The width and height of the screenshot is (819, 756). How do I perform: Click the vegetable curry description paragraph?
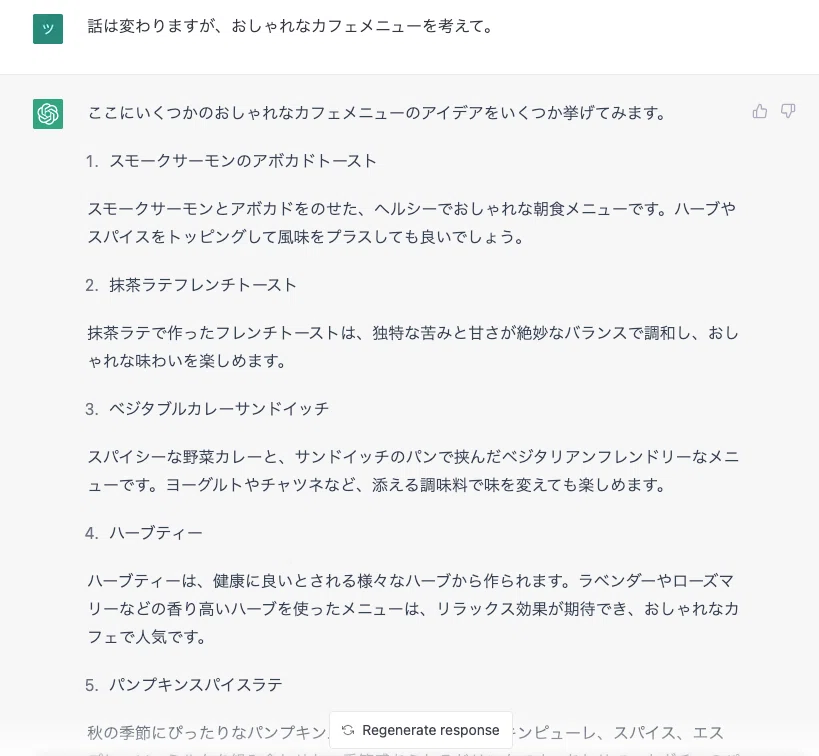[413, 471]
